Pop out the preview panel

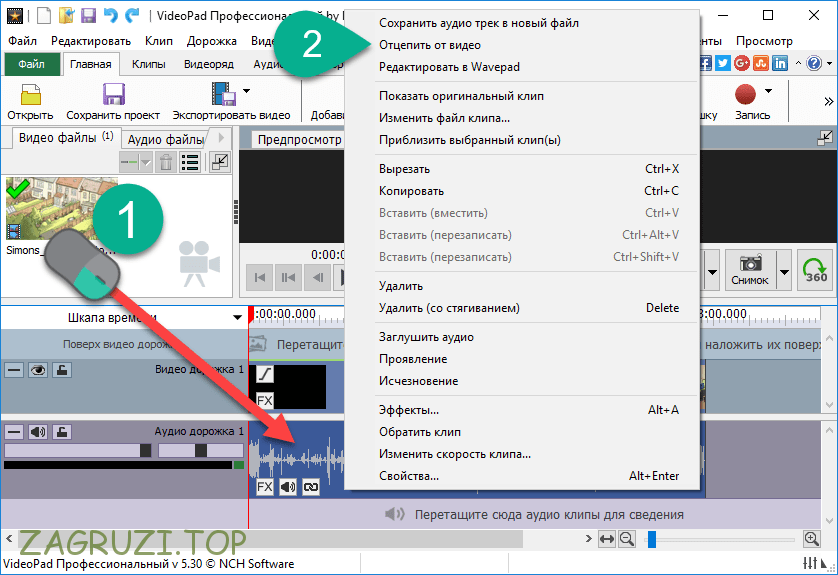point(825,138)
